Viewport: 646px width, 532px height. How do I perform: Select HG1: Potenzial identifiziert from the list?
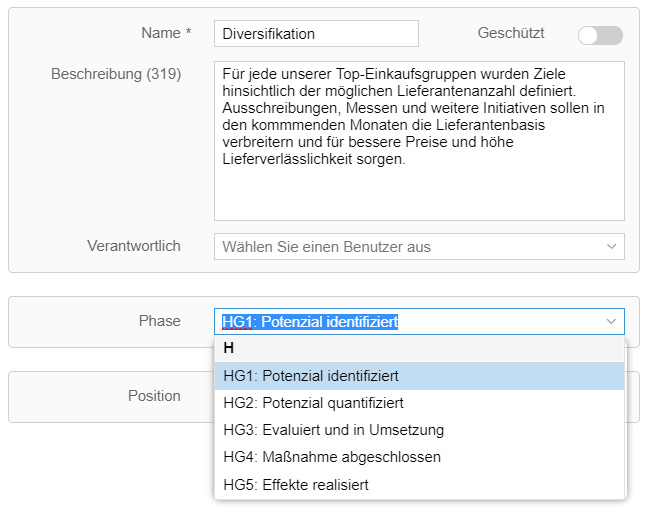pyautogui.click(x=311, y=376)
